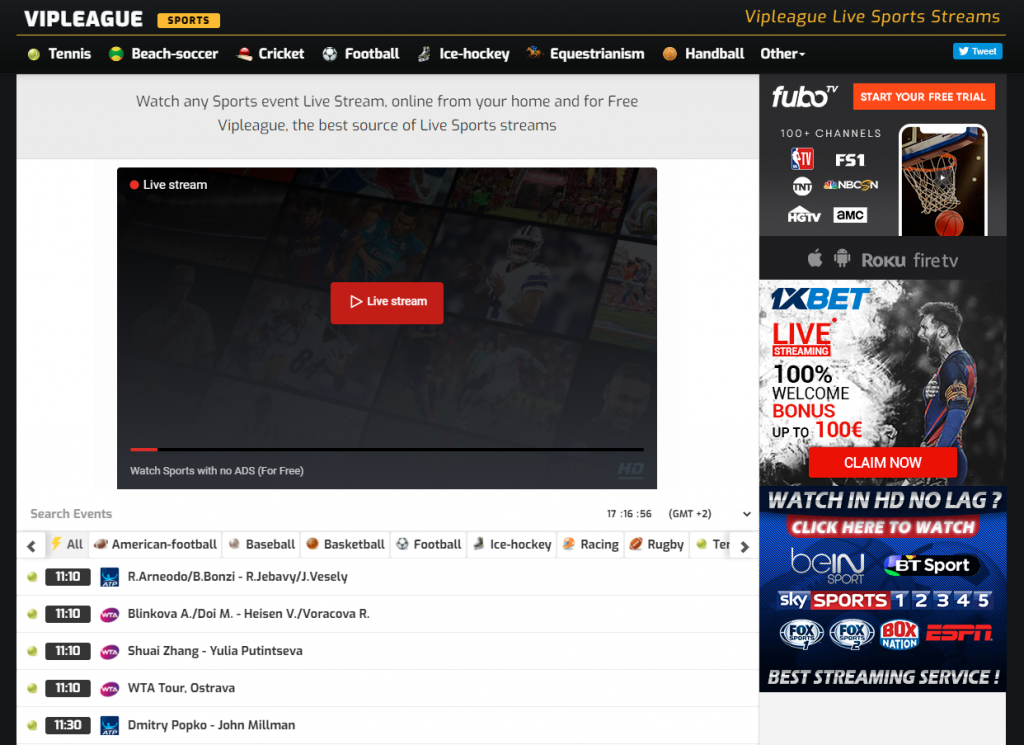The width and height of the screenshot is (1024, 745).
Task: Click the video progress bar
Action: (387, 449)
